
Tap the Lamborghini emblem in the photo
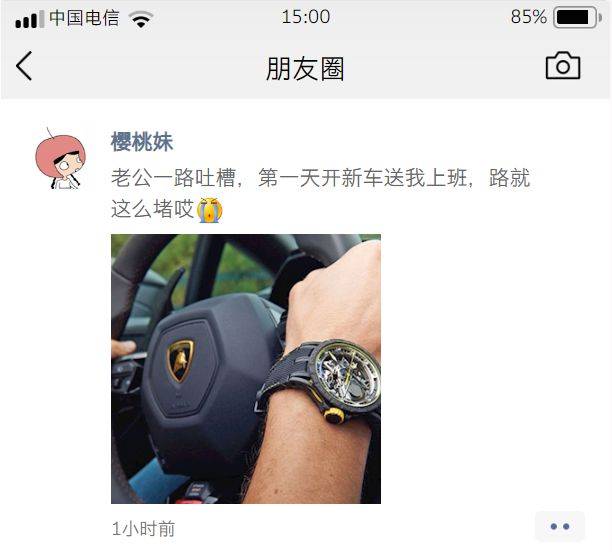point(180,360)
